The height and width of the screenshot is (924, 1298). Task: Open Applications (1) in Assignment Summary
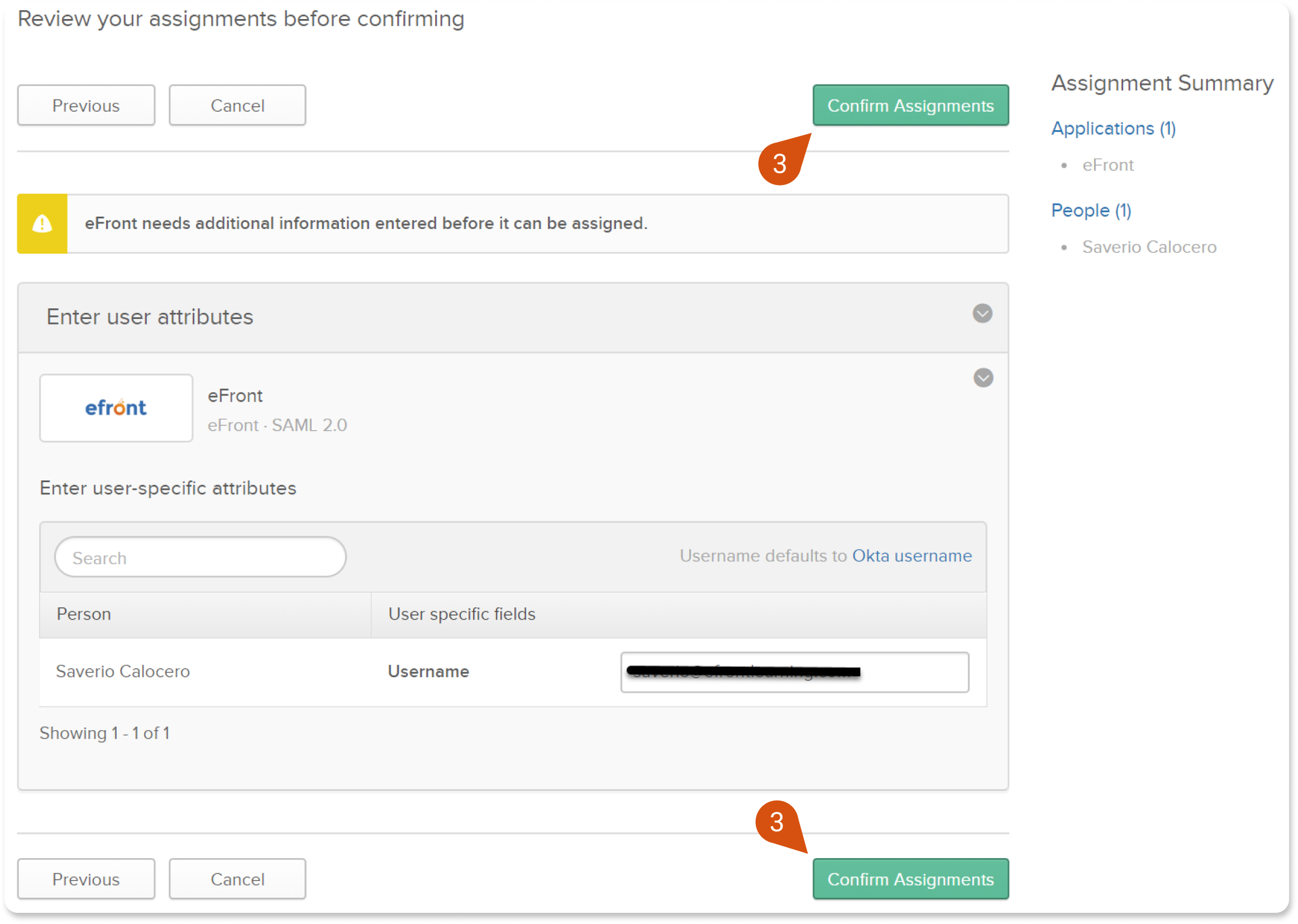pos(1113,128)
